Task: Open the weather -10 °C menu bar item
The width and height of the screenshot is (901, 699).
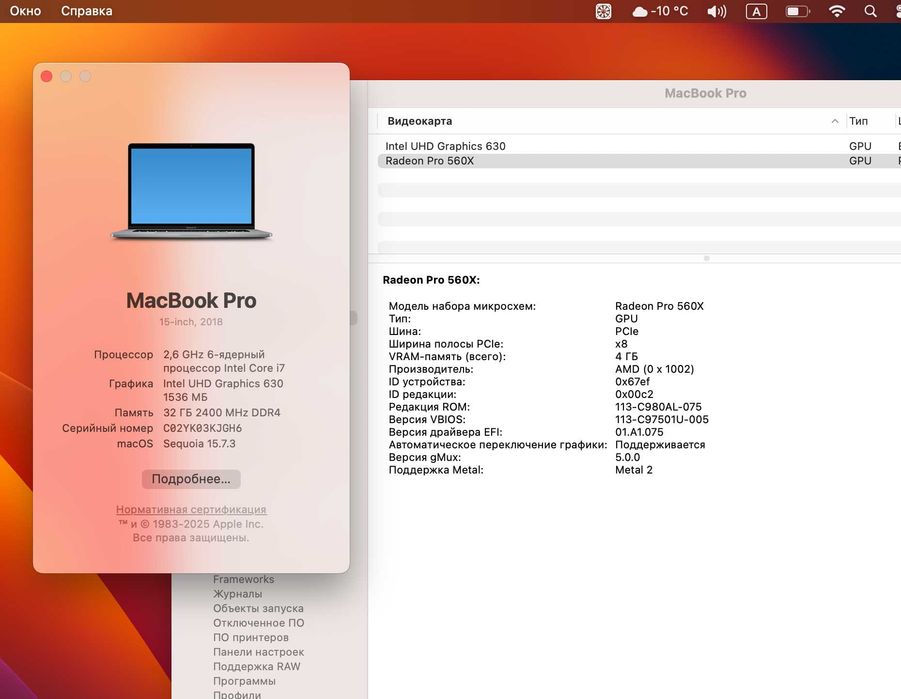Action: 660,11
